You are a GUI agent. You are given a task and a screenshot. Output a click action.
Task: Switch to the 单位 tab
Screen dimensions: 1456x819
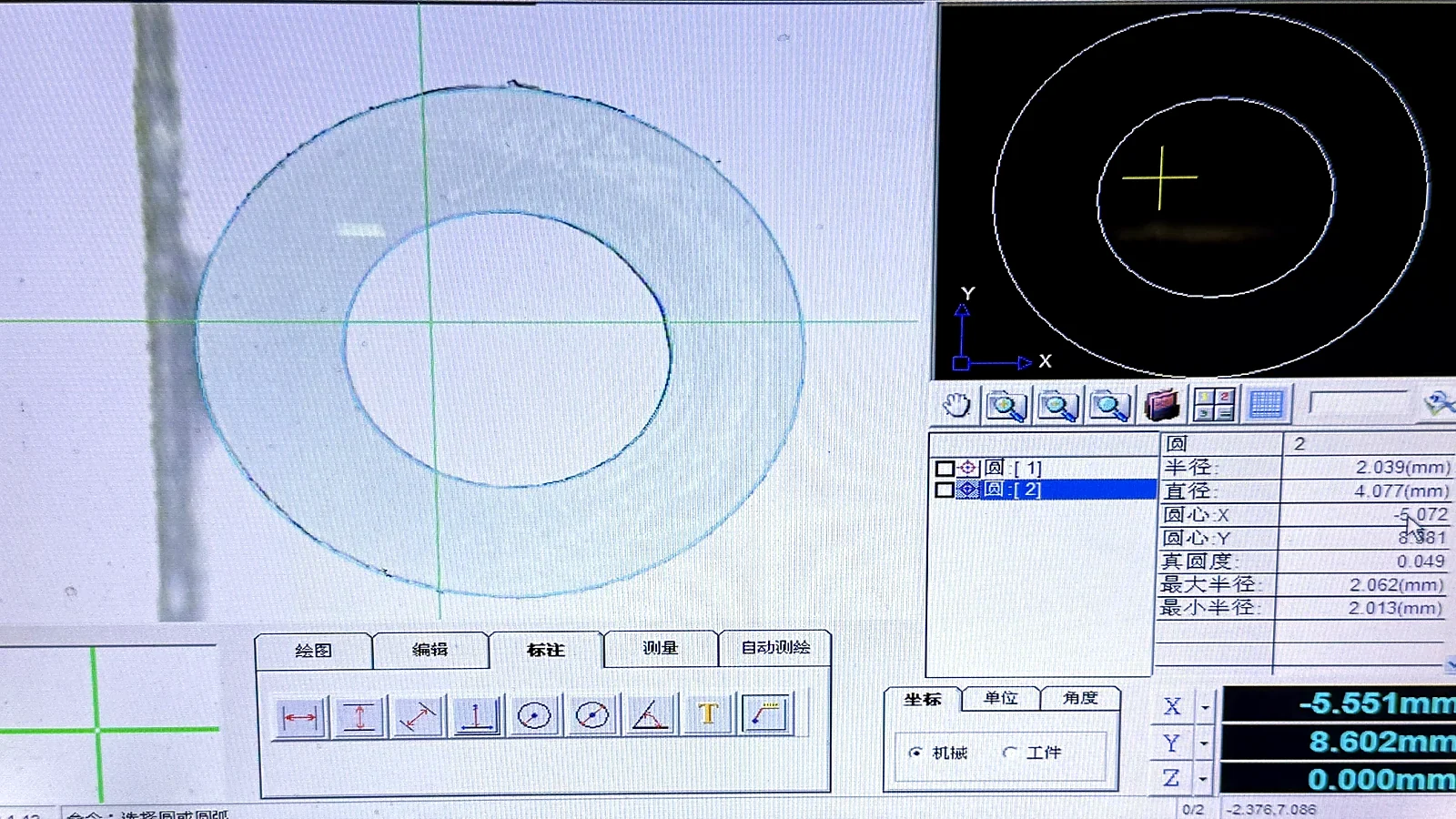[1001, 698]
